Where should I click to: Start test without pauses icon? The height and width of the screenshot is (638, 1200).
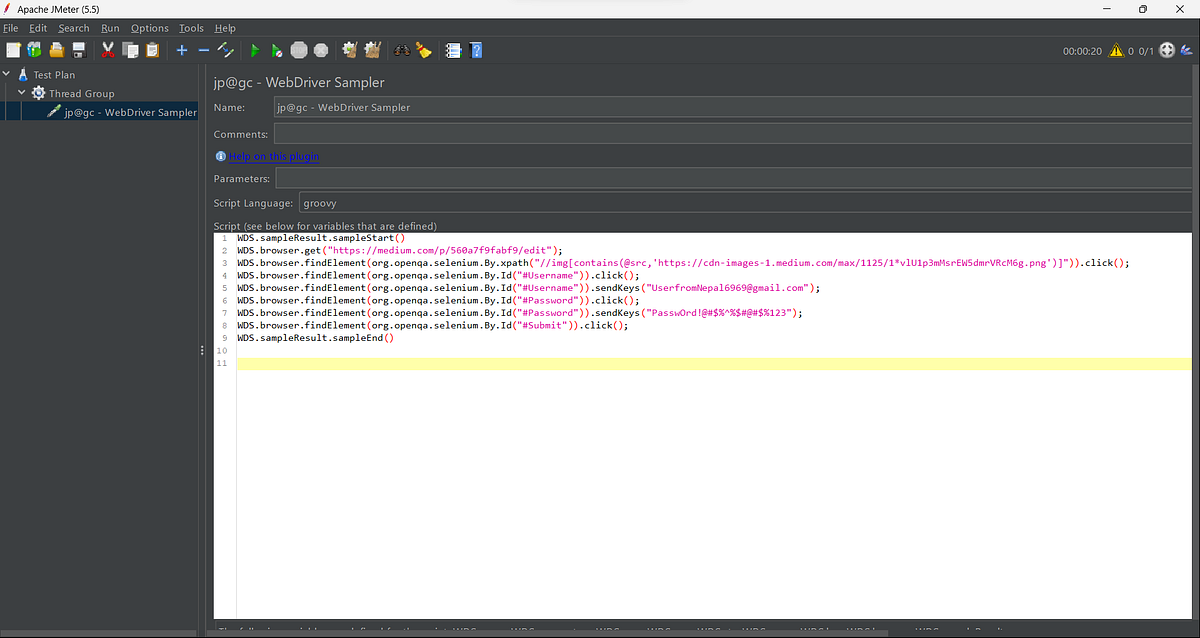276,50
